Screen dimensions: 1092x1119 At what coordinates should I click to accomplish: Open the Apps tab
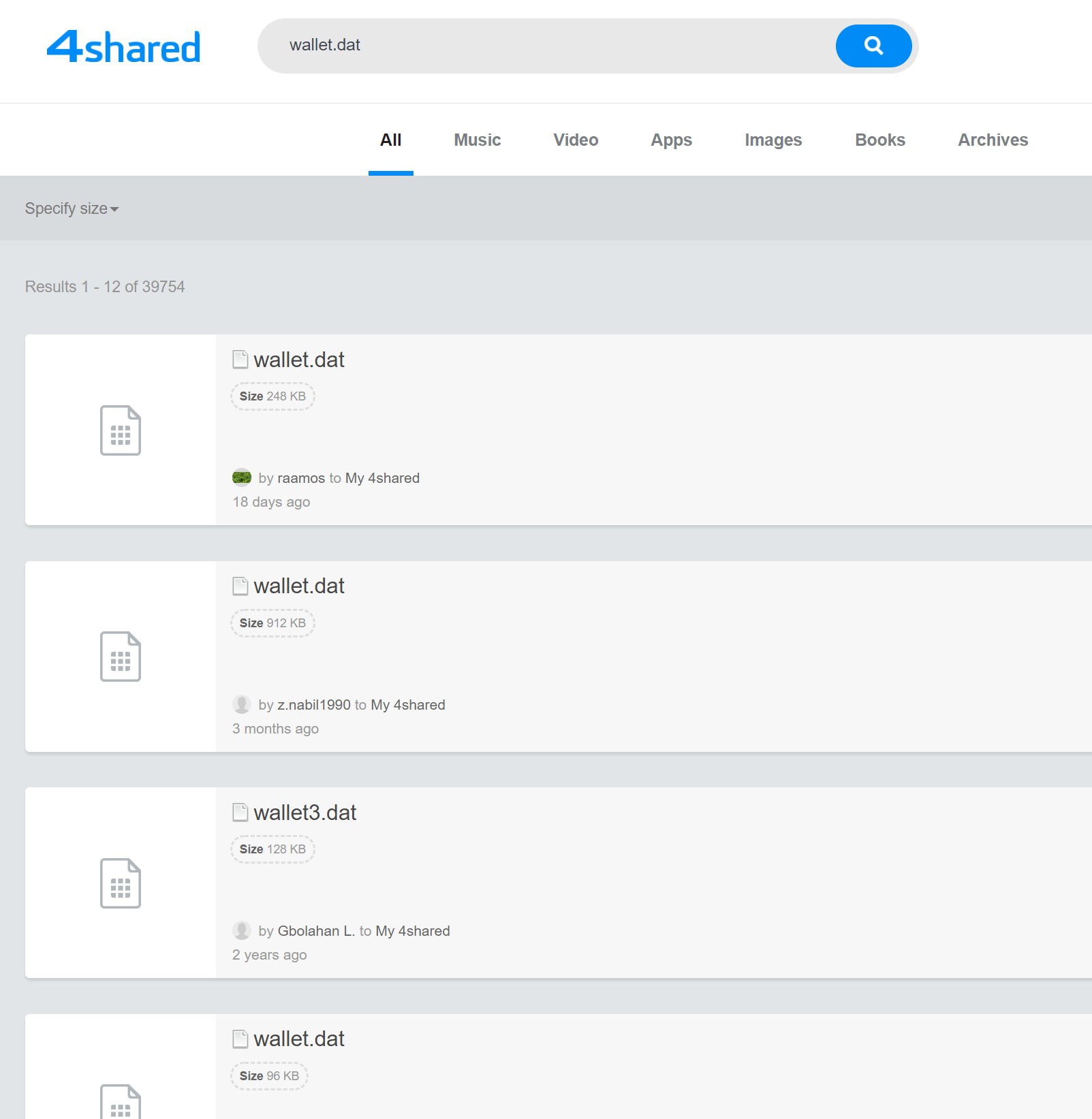coord(671,140)
